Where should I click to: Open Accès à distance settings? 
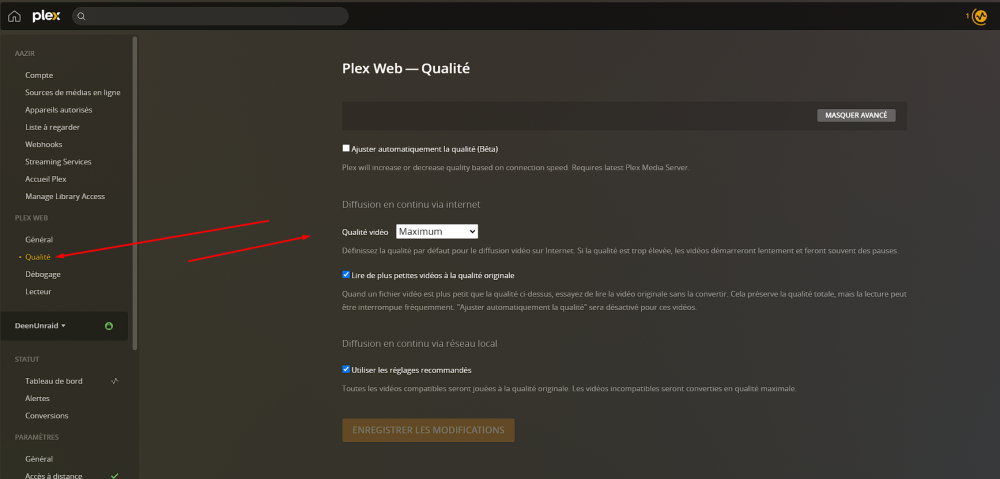coord(54,476)
